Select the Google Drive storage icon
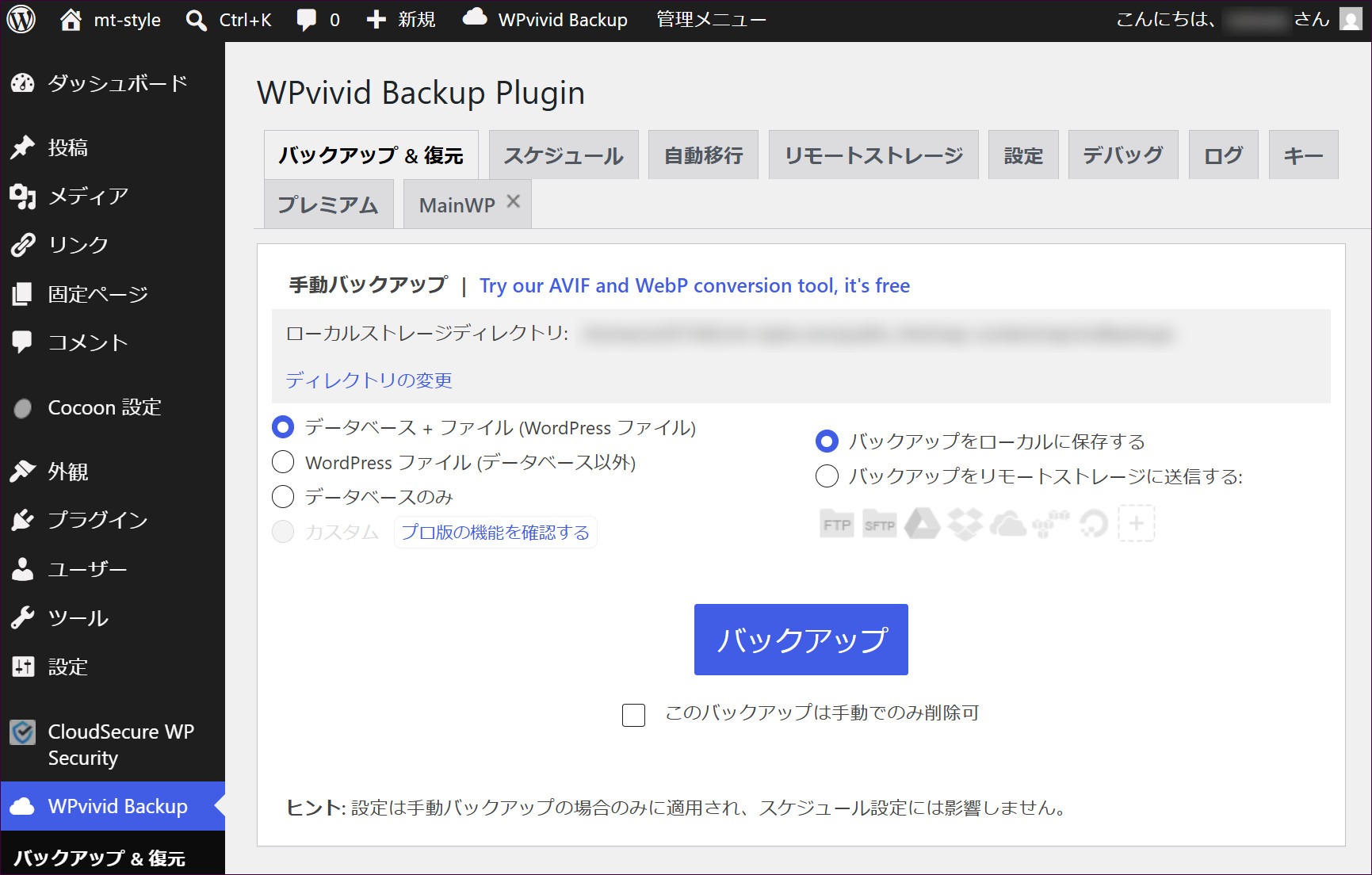This screenshot has height=875, width=1372. click(x=923, y=524)
